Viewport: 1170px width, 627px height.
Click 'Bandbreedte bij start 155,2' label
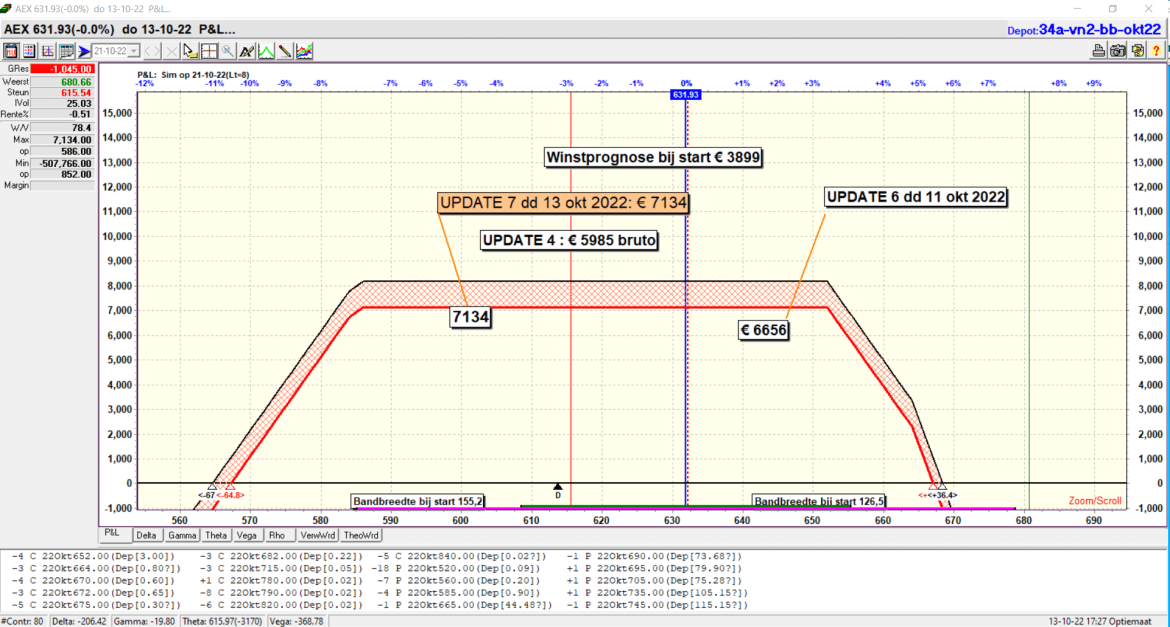click(418, 501)
